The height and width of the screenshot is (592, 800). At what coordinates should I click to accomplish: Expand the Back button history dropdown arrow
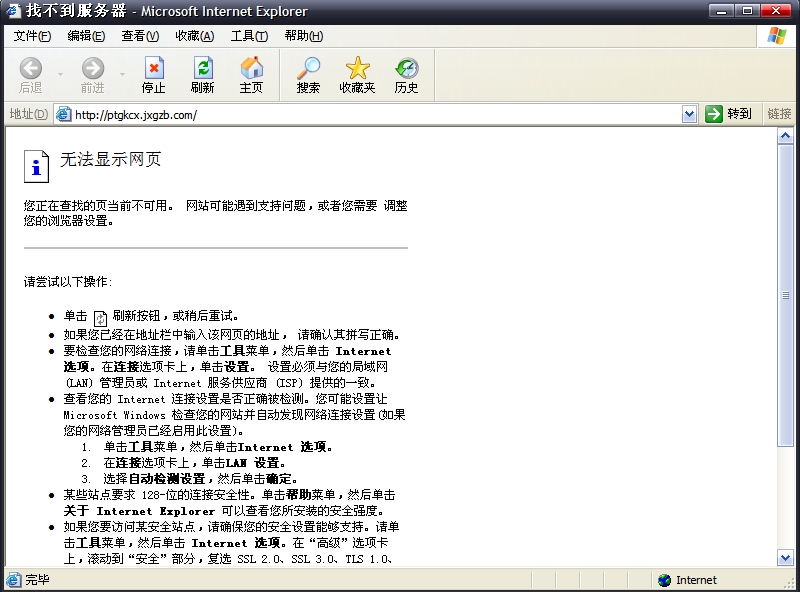coord(60,75)
